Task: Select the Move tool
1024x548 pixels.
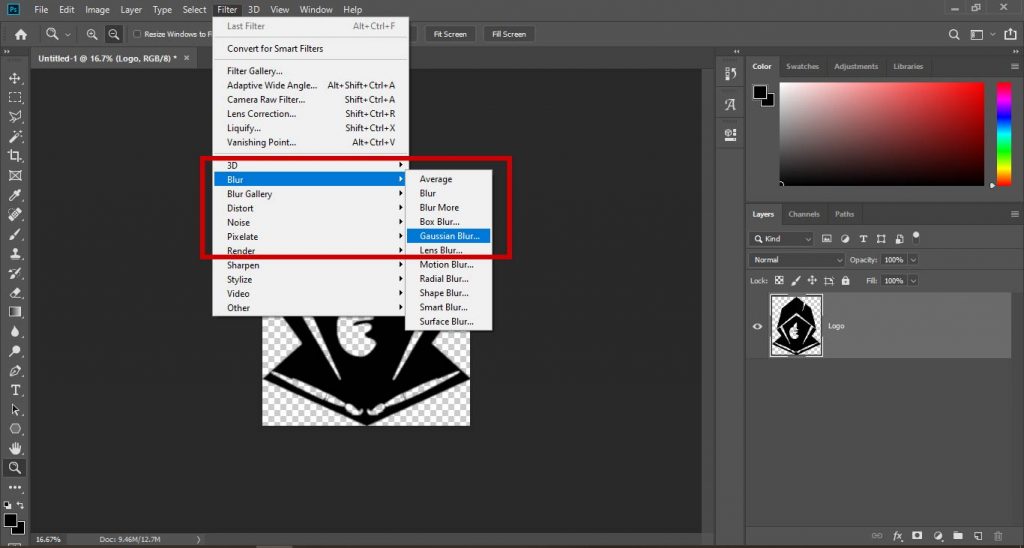Action: pyautogui.click(x=14, y=78)
